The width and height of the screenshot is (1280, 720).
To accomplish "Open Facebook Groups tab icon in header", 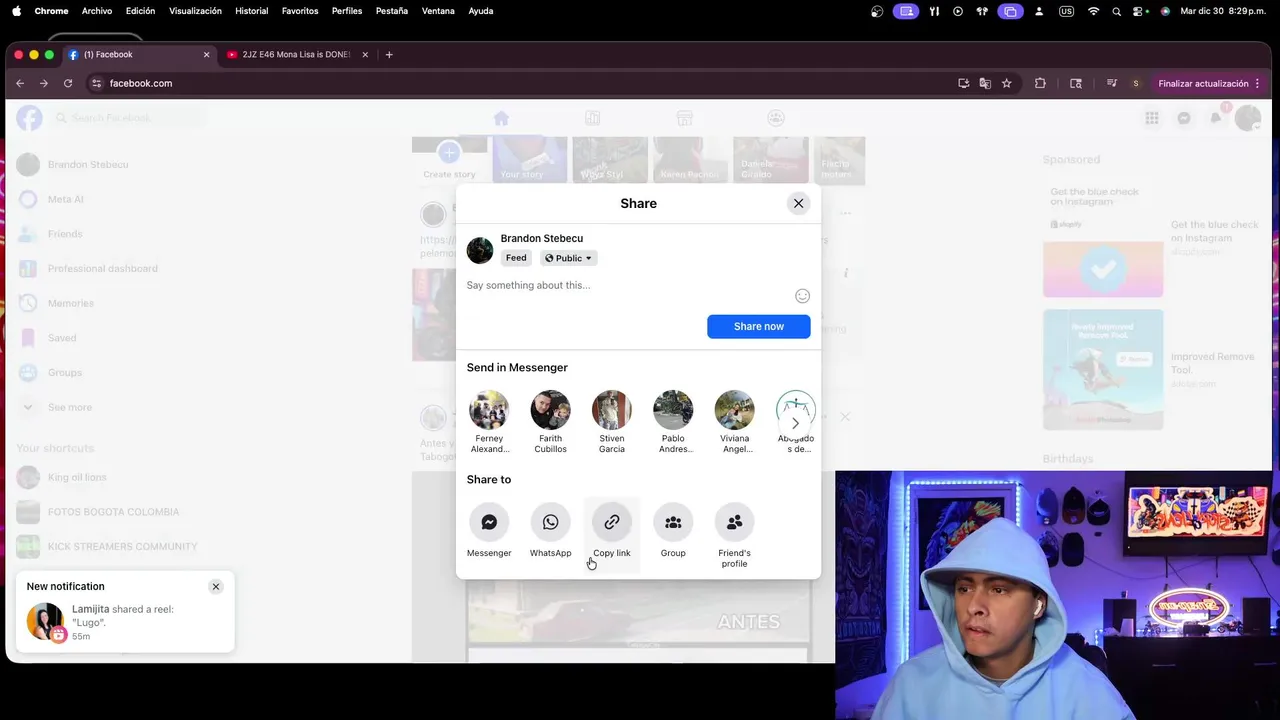I will pos(776,118).
